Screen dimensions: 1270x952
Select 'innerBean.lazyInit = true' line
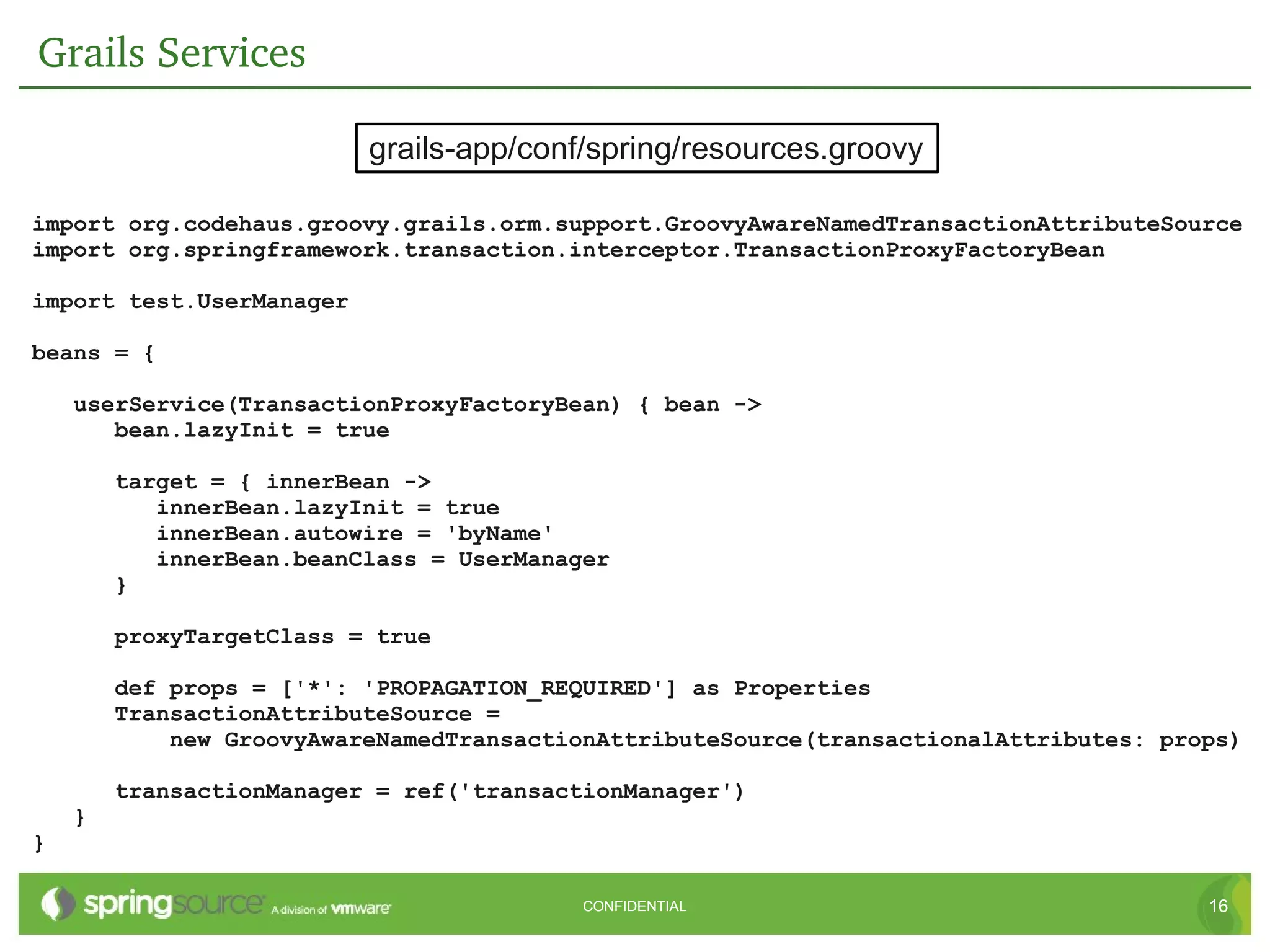point(327,508)
